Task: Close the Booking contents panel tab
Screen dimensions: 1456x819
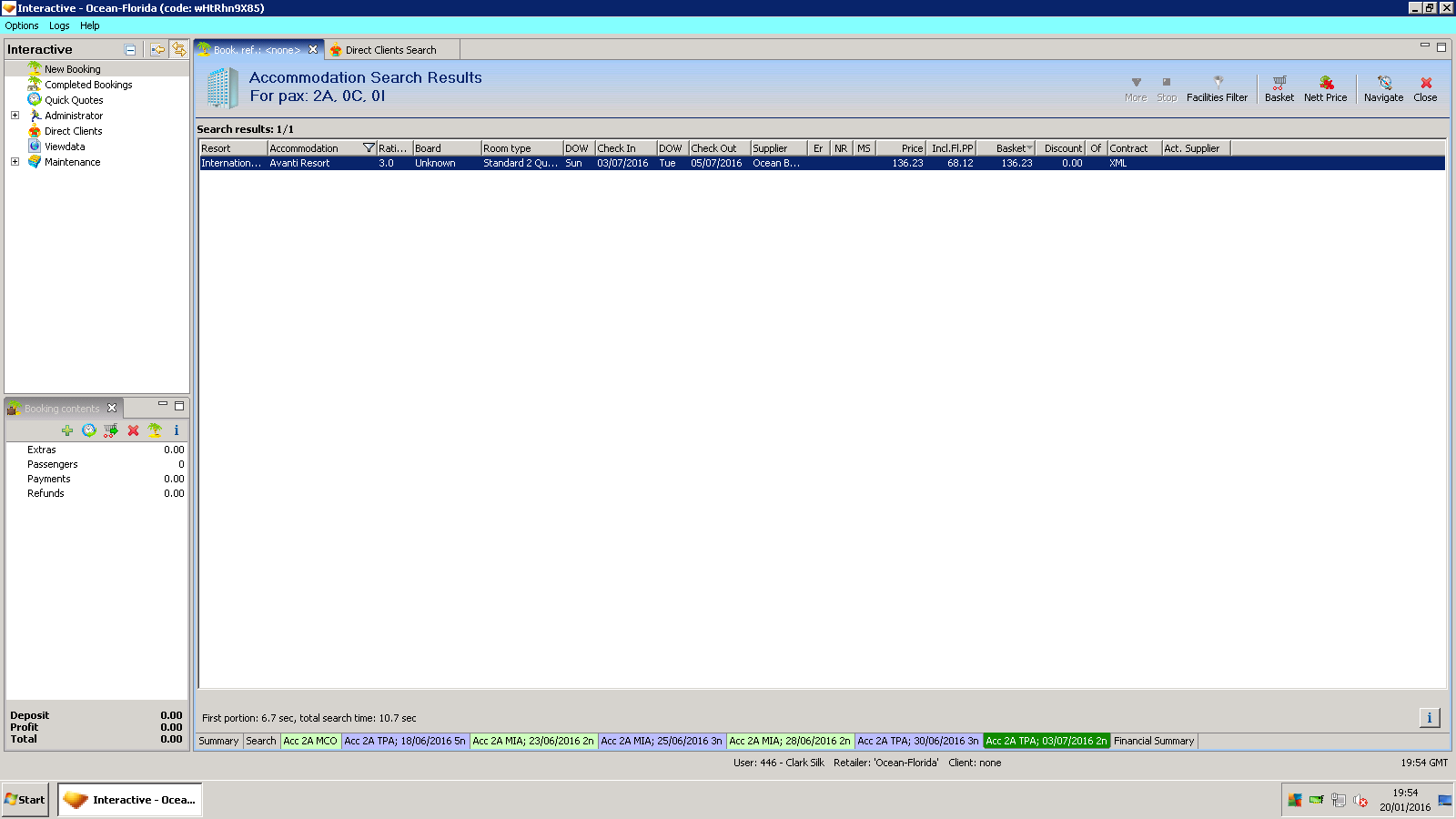Action: 112,408
